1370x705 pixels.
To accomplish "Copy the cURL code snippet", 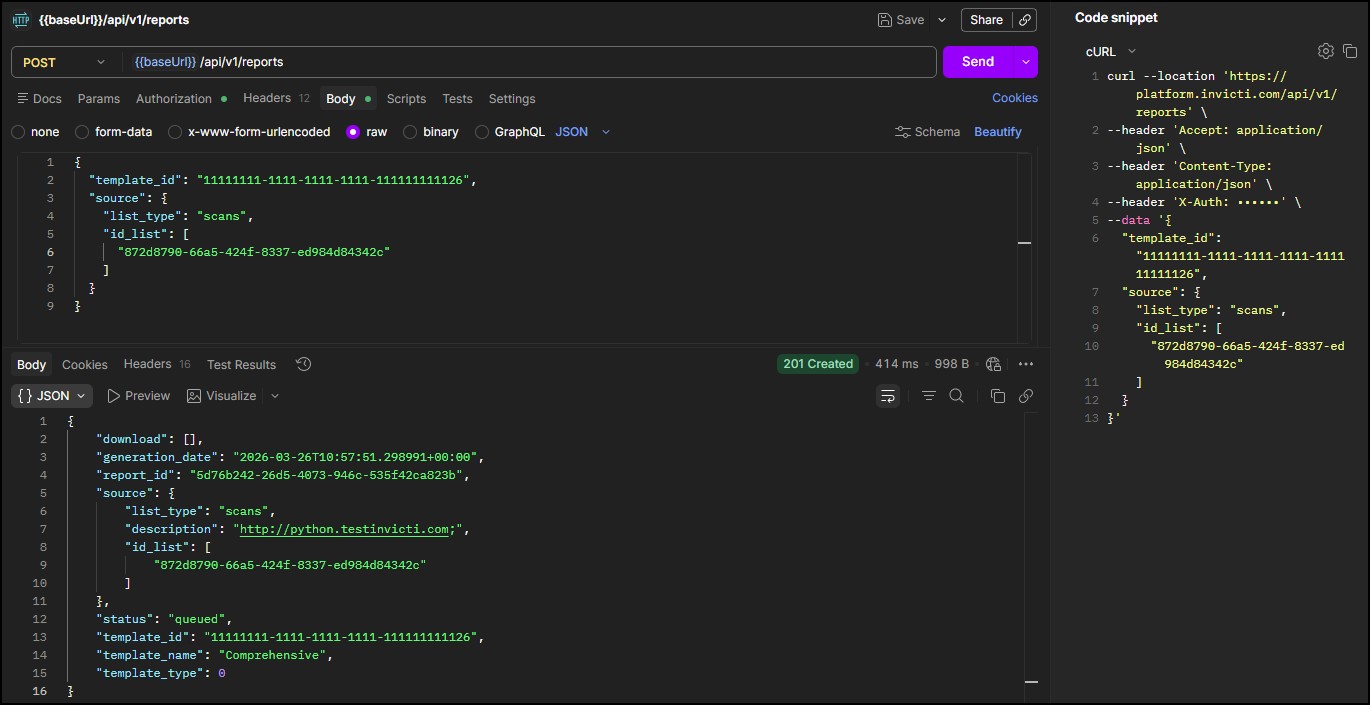I will (x=1350, y=50).
